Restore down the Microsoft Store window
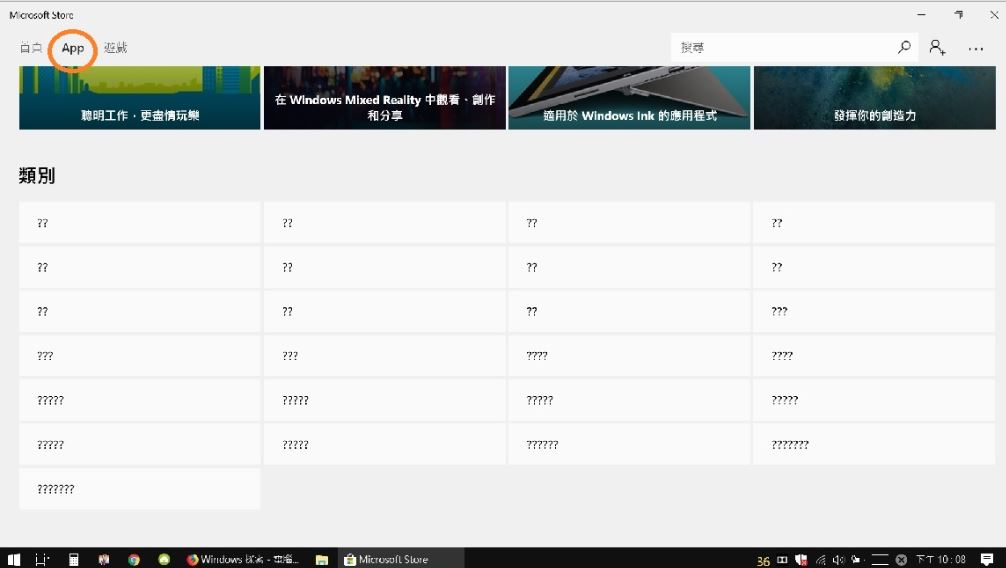This screenshot has width=1006, height=568. coord(959,14)
